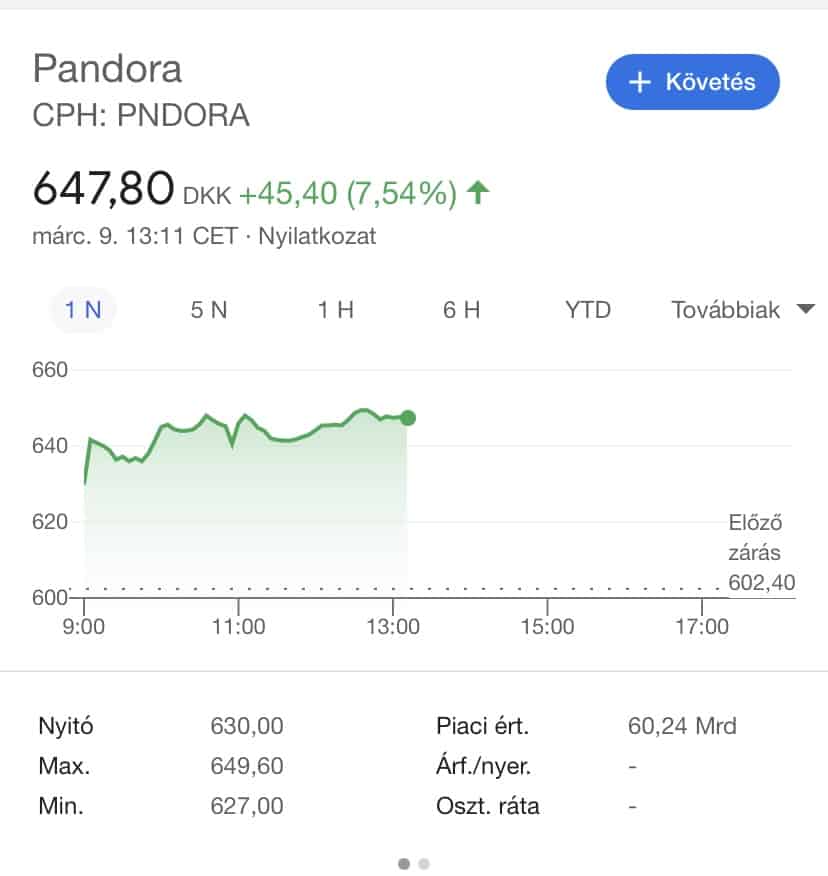Switch to the 1 H range tab

[336, 310]
